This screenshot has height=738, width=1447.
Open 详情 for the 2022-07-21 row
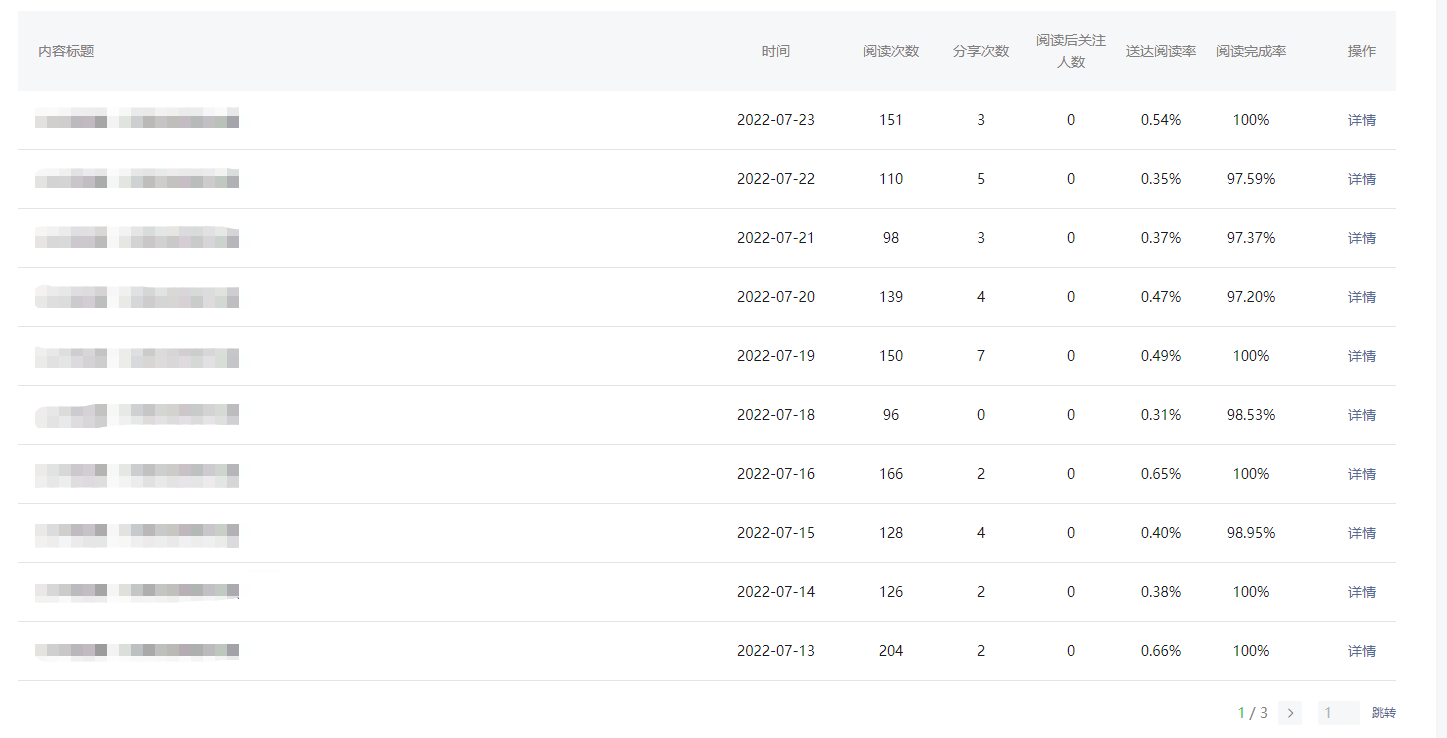pos(1361,238)
